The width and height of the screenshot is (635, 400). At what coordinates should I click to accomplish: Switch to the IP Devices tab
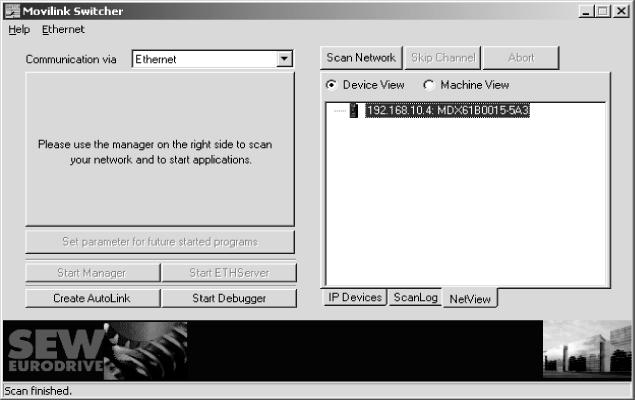click(x=355, y=298)
